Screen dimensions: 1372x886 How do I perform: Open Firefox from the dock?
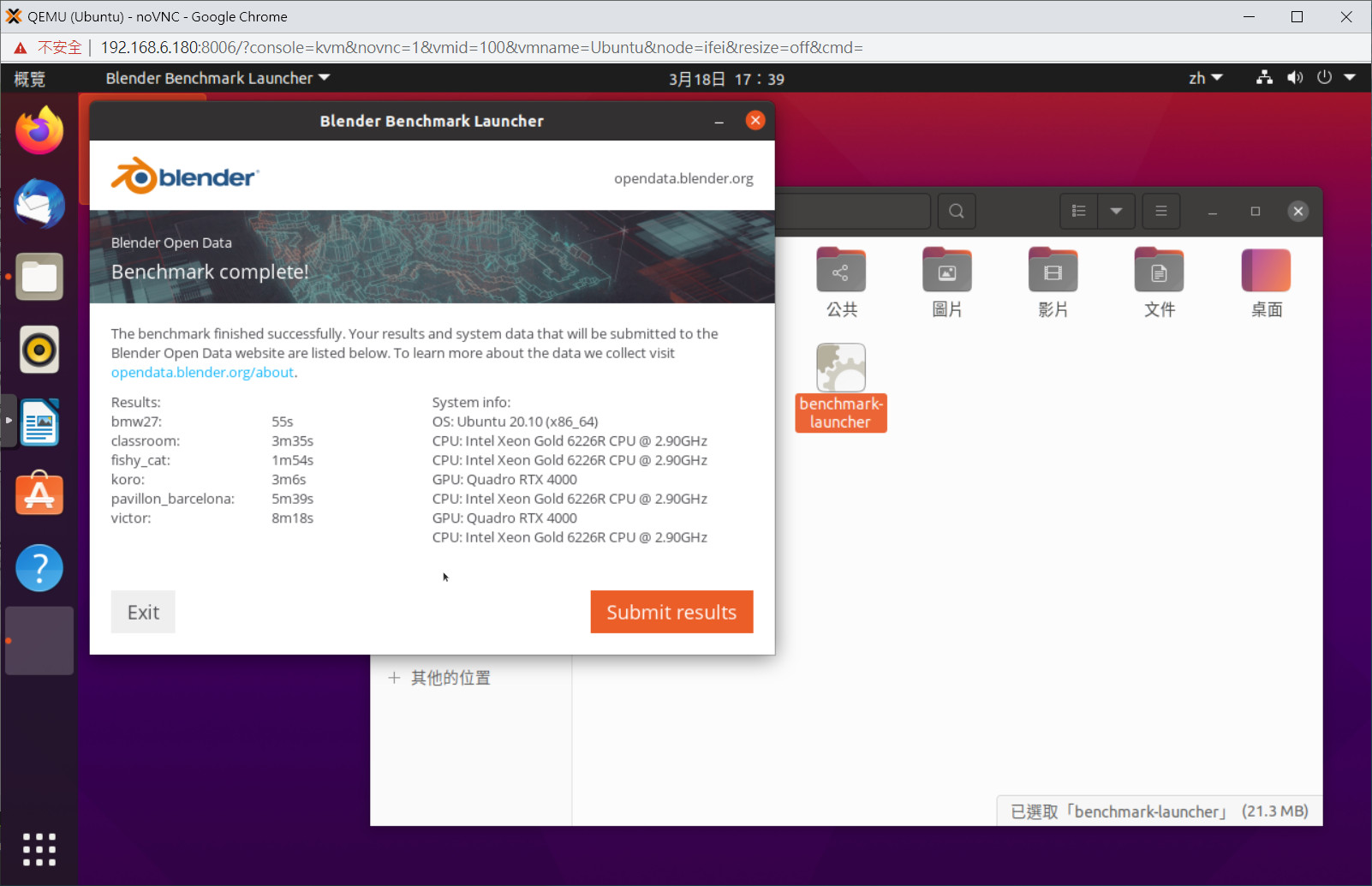39,131
